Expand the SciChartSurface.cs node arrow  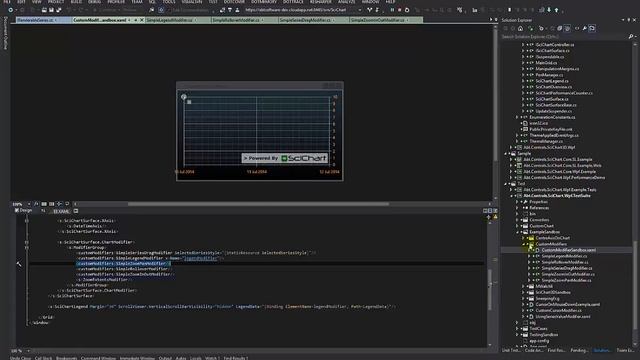523,99
